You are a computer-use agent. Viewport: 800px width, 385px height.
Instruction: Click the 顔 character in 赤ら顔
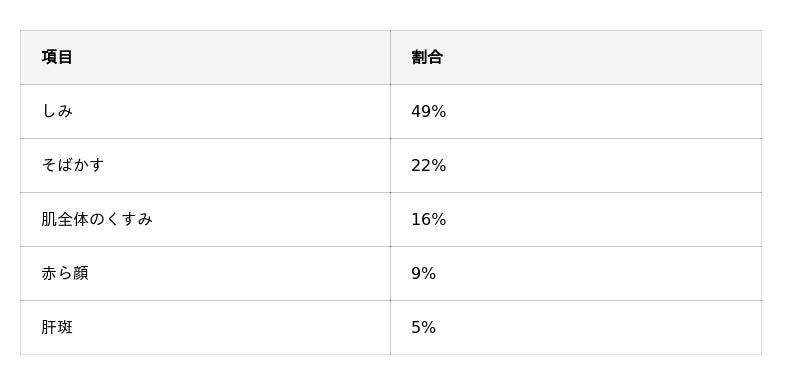point(81,273)
